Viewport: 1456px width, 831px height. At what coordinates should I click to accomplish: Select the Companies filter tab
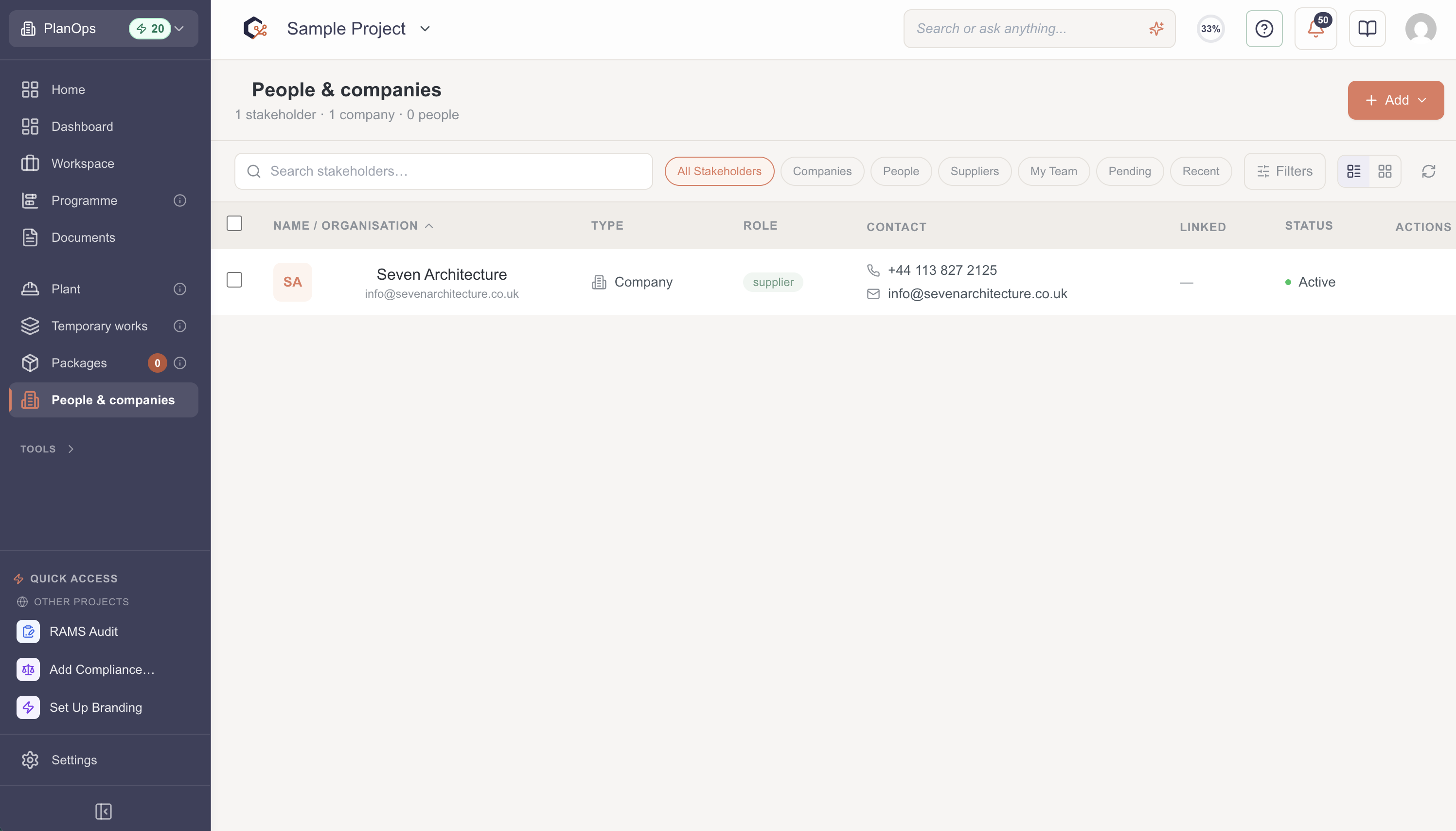tap(822, 171)
